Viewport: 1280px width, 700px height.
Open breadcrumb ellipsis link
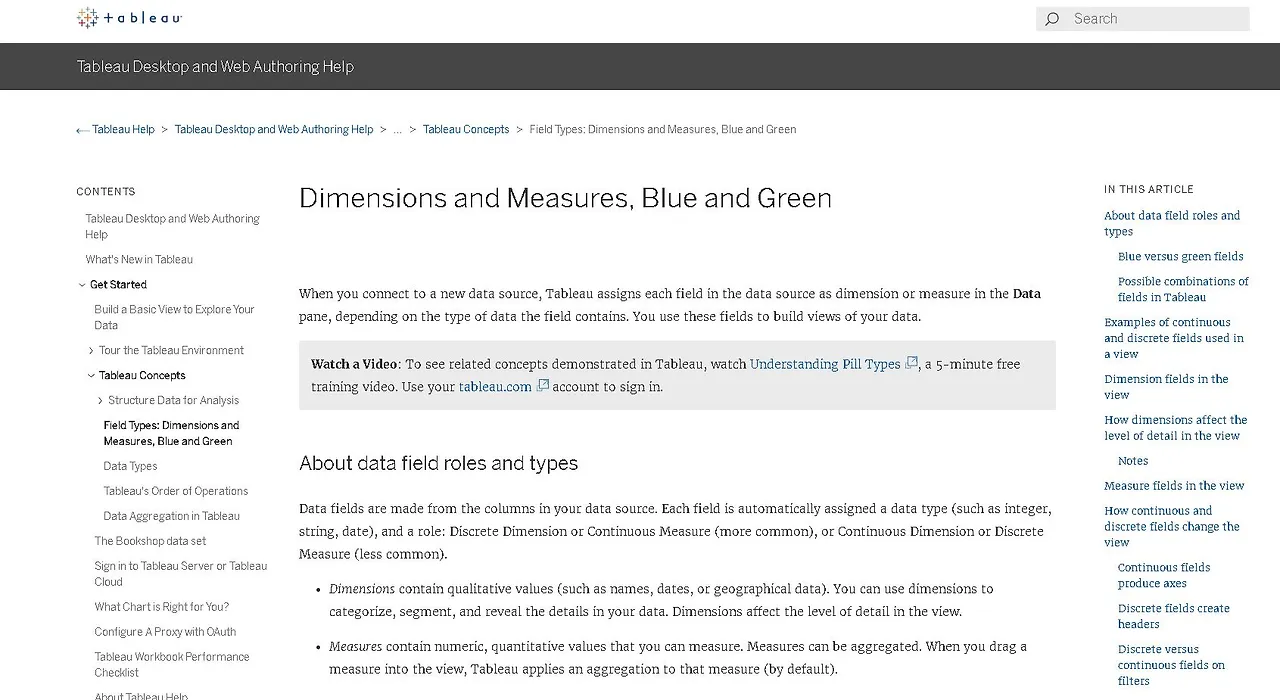397,130
